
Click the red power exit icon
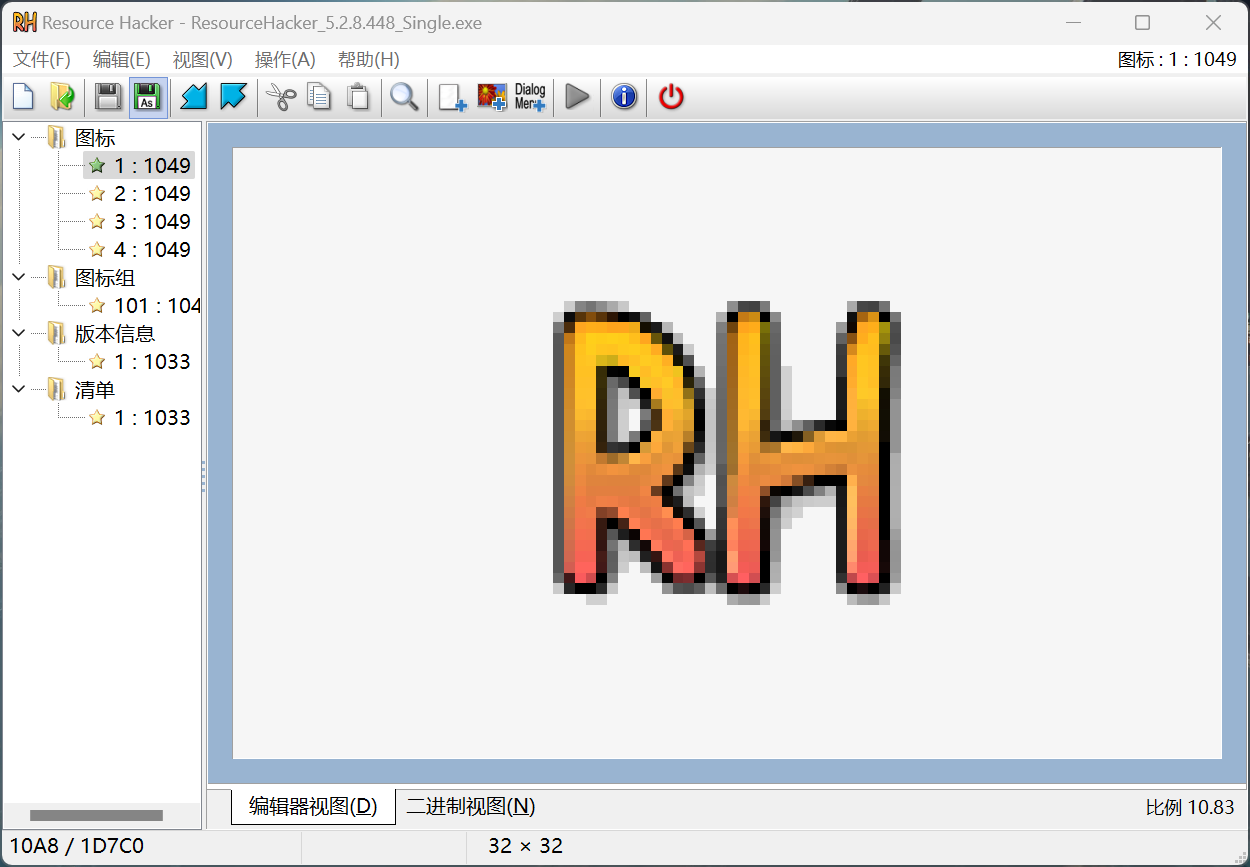669,96
